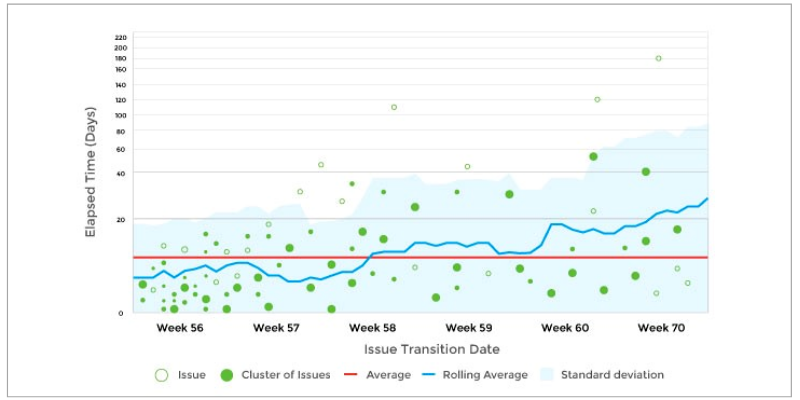Click the hollow issue point near 110 days
Screen dimensions: 800x400
[x=394, y=107]
